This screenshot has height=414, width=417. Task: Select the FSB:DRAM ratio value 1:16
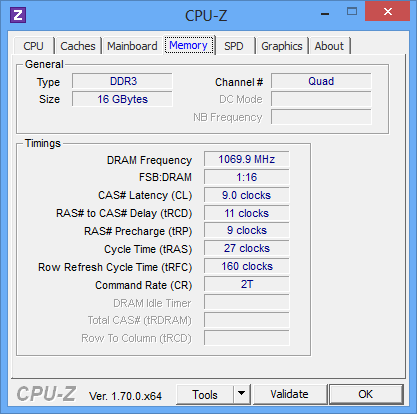click(x=247, y=177)
